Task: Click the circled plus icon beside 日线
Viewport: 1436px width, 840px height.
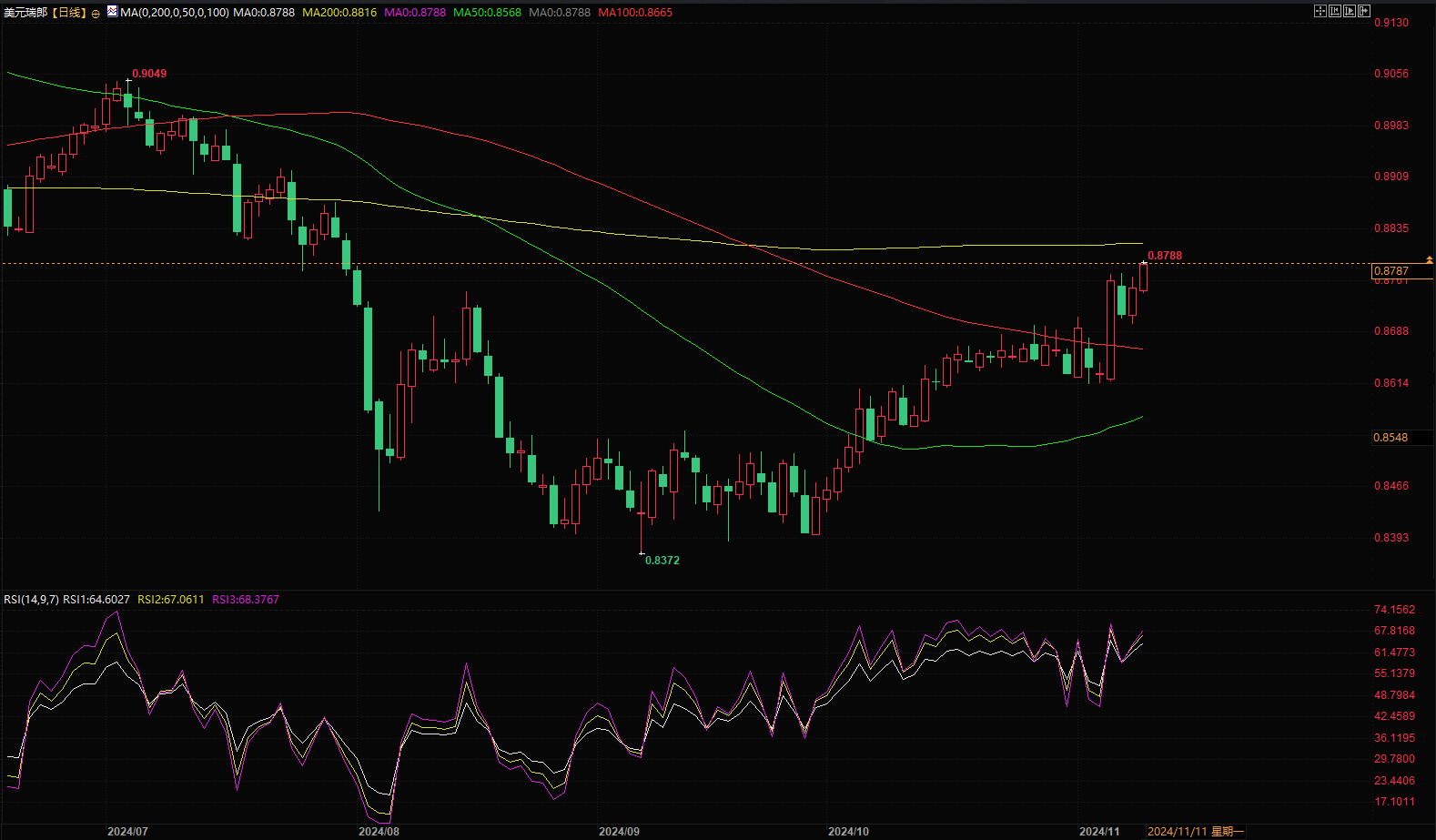Action: [x=96, y=14]
